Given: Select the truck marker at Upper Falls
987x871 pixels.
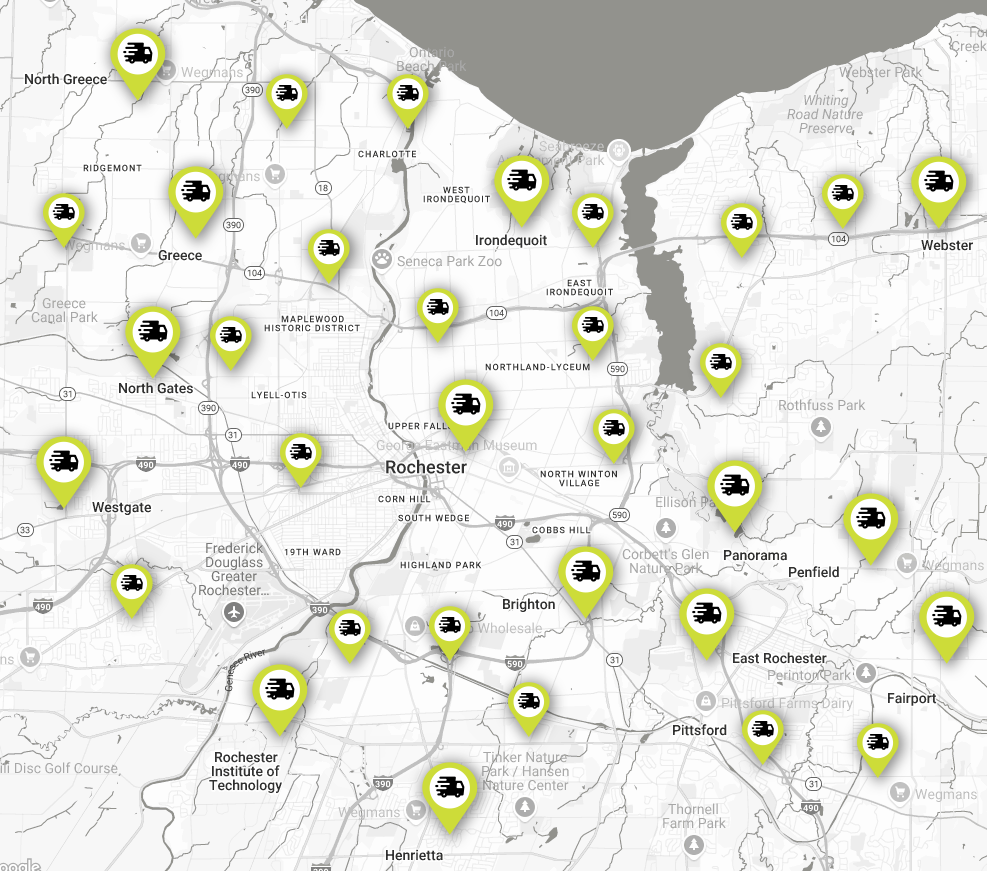Looking at the screenshot, I should point(465,405).
